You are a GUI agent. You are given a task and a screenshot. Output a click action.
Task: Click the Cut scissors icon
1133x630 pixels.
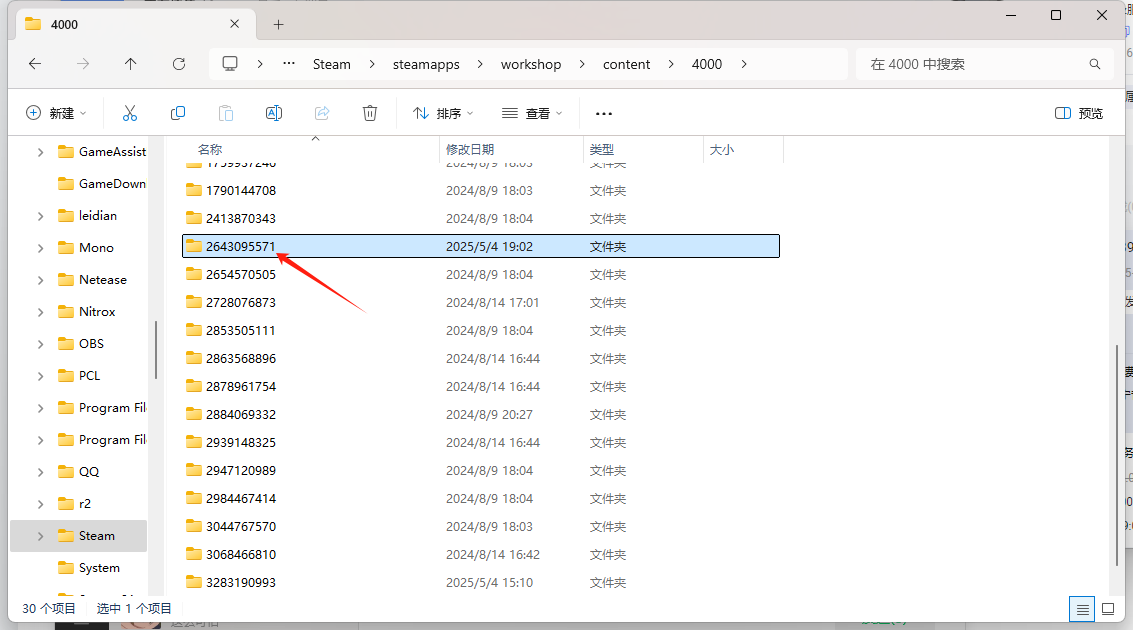tap(130, 113)
